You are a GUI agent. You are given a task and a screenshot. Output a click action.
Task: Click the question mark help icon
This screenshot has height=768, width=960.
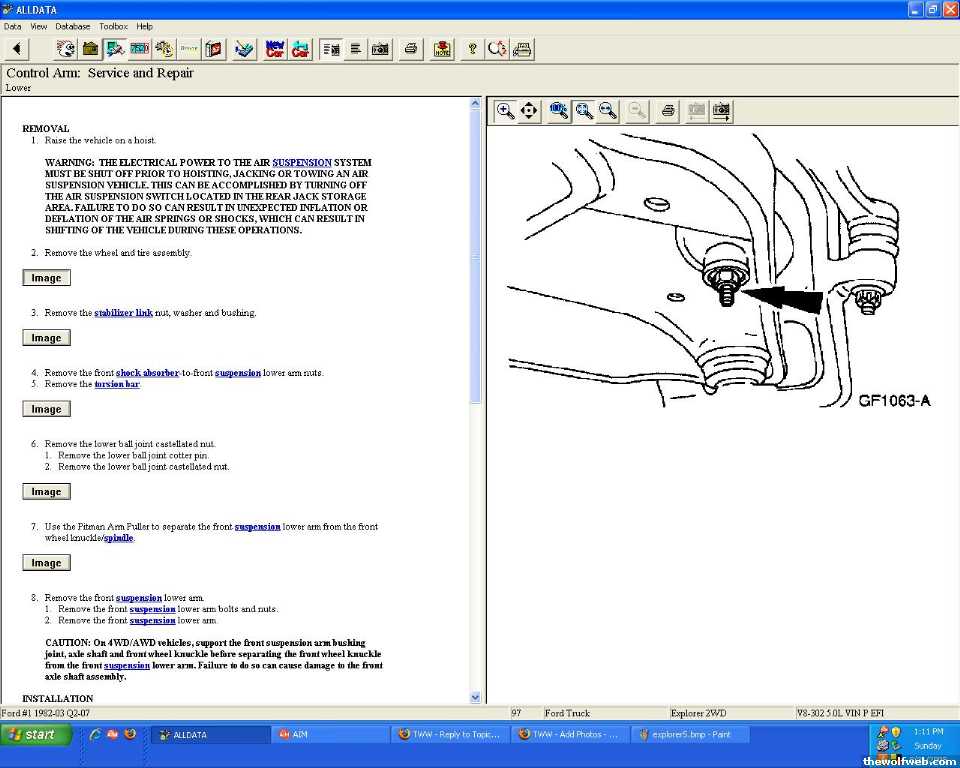point(472,49)
